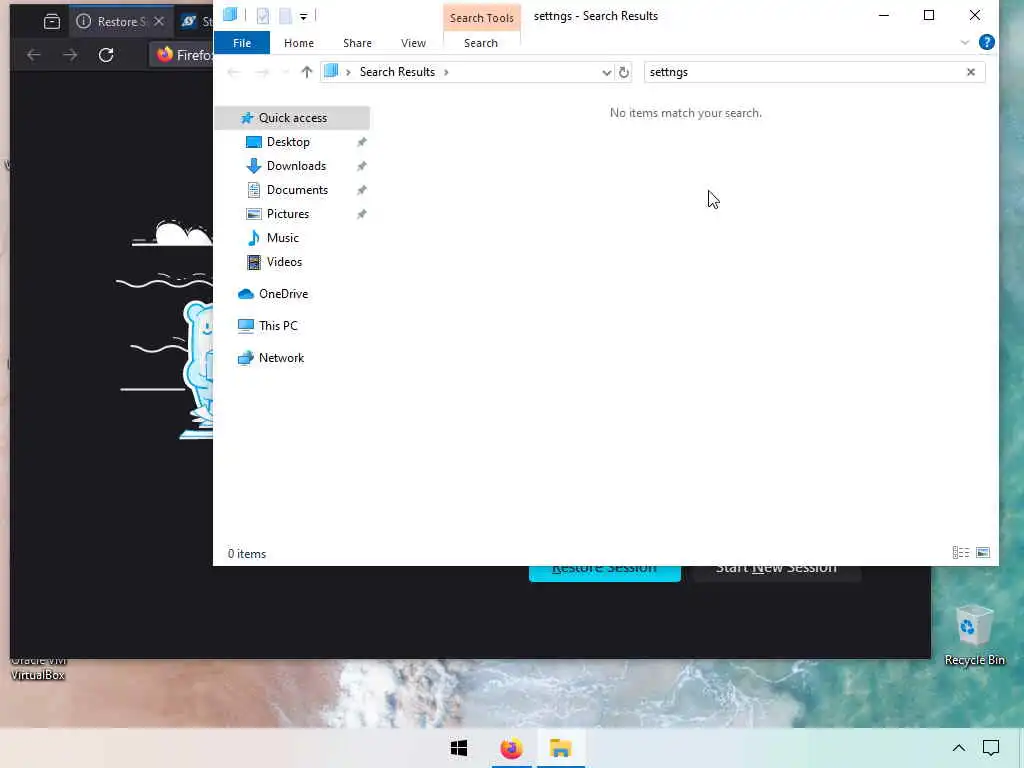The height and width of the screenshot is (768, 1024).
Task: Select the Search ribbon tab
Action: click(x=481, y=43)
